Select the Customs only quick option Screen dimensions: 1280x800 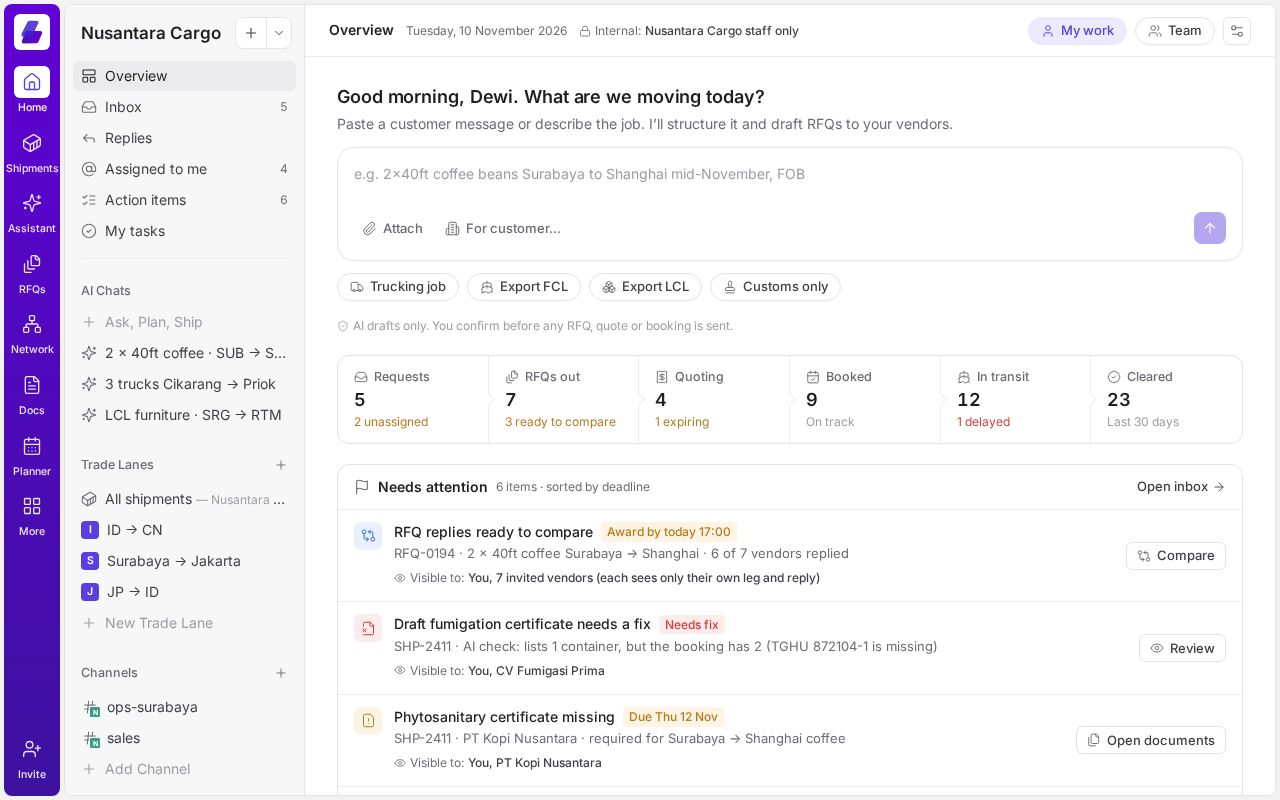(x=775, y=287)
